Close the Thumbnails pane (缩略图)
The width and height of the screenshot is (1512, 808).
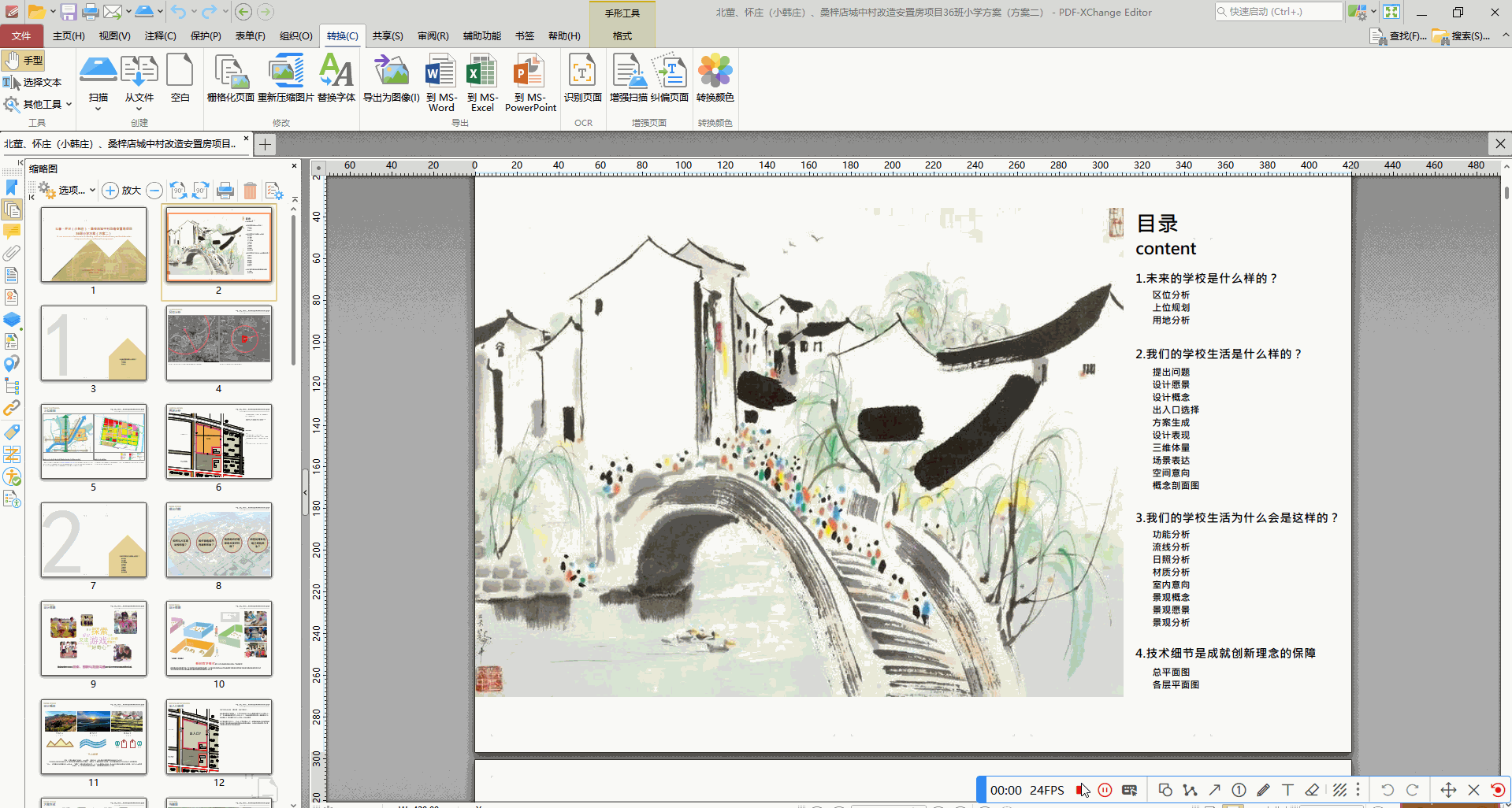click(294, 166)
